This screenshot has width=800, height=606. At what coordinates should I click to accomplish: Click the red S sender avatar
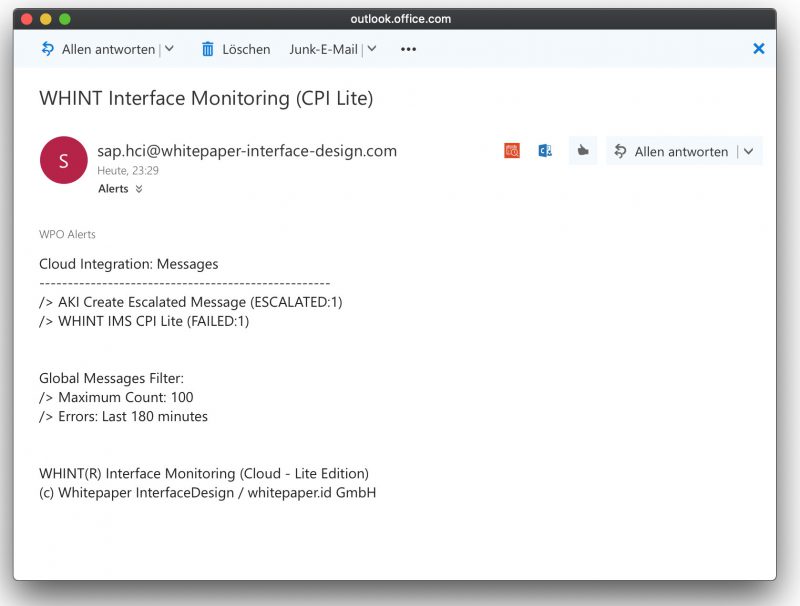64,160
